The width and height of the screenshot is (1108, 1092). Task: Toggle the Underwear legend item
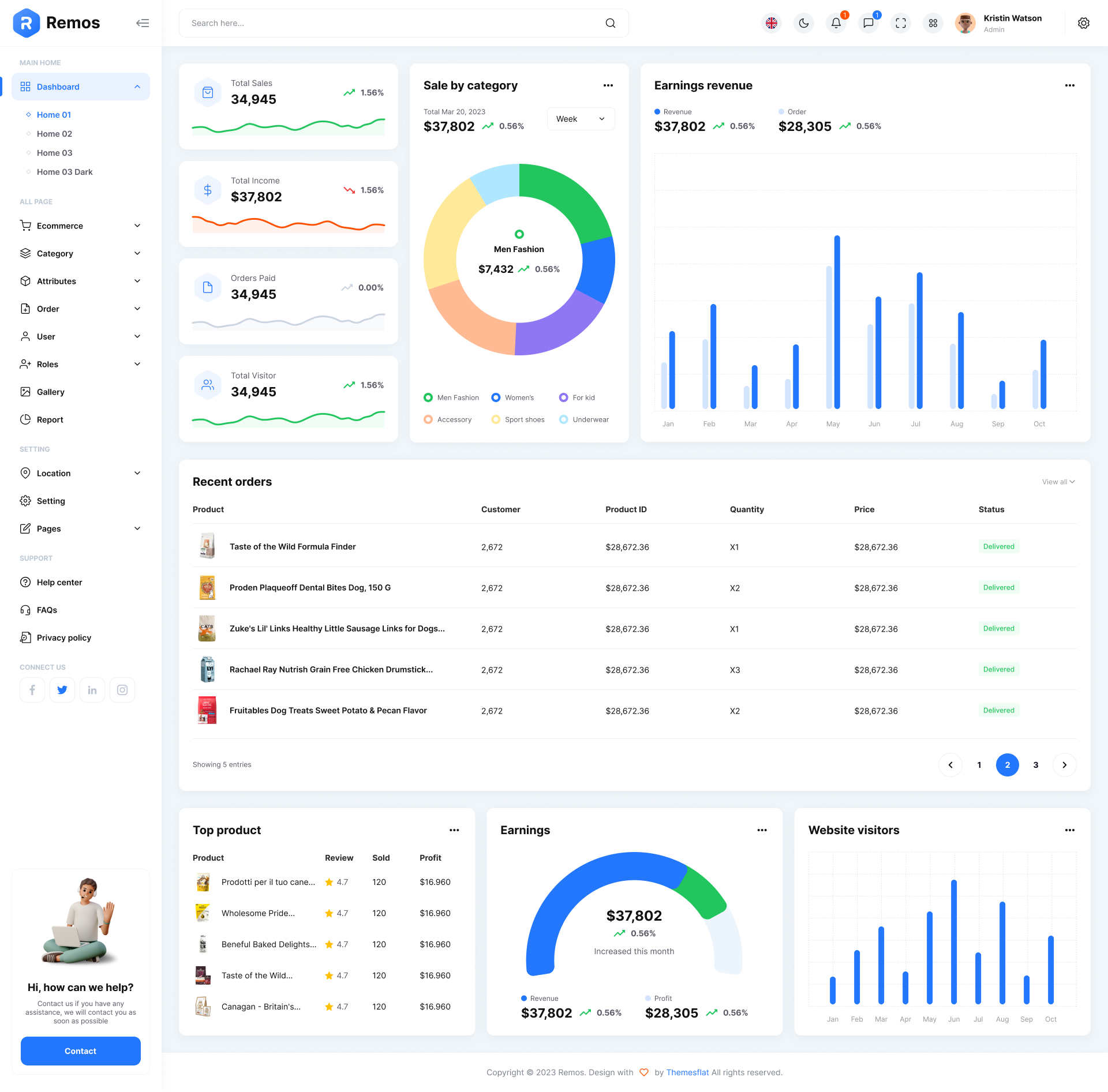(x=584, y=419)
